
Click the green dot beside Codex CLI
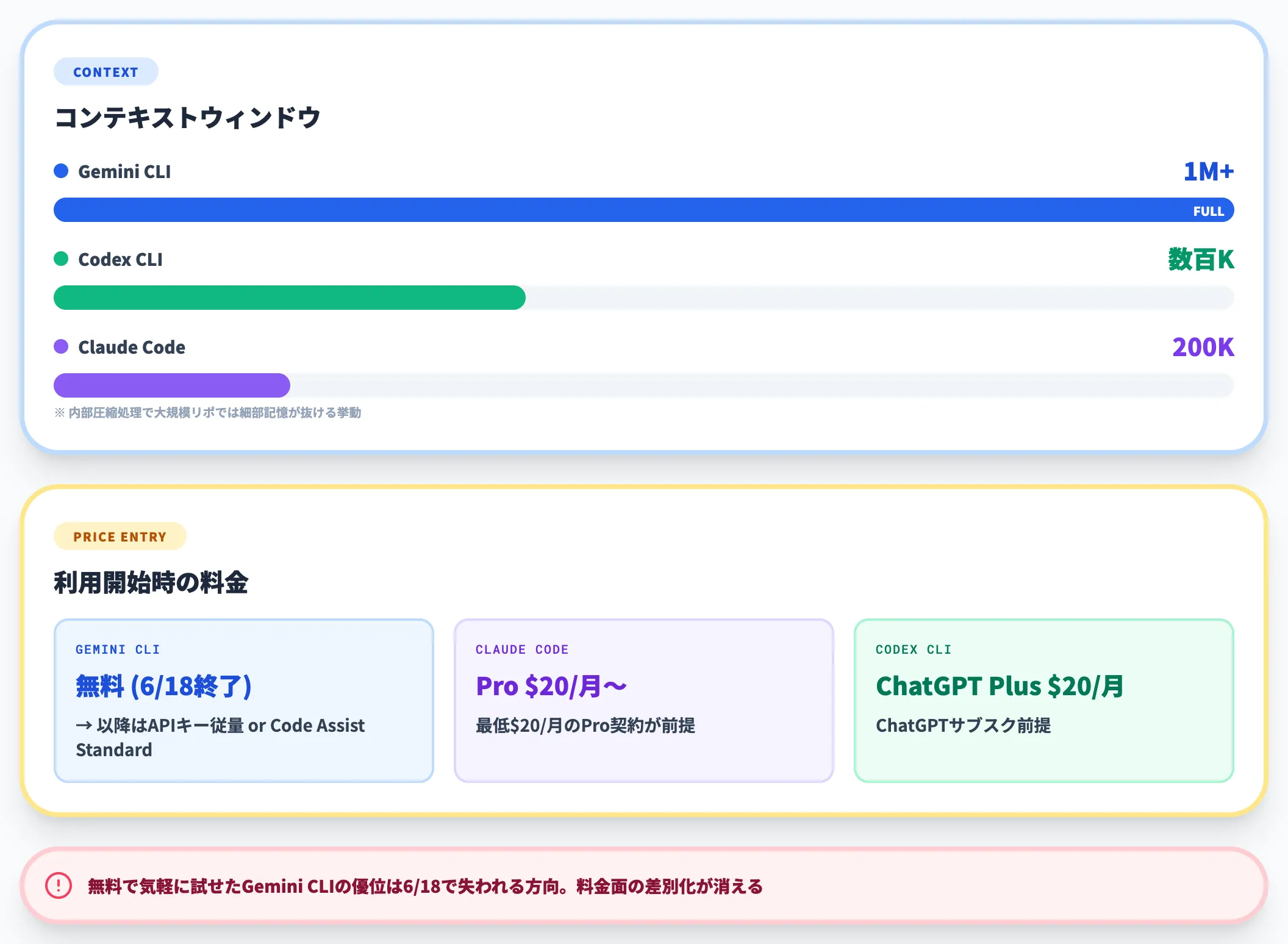61,259
